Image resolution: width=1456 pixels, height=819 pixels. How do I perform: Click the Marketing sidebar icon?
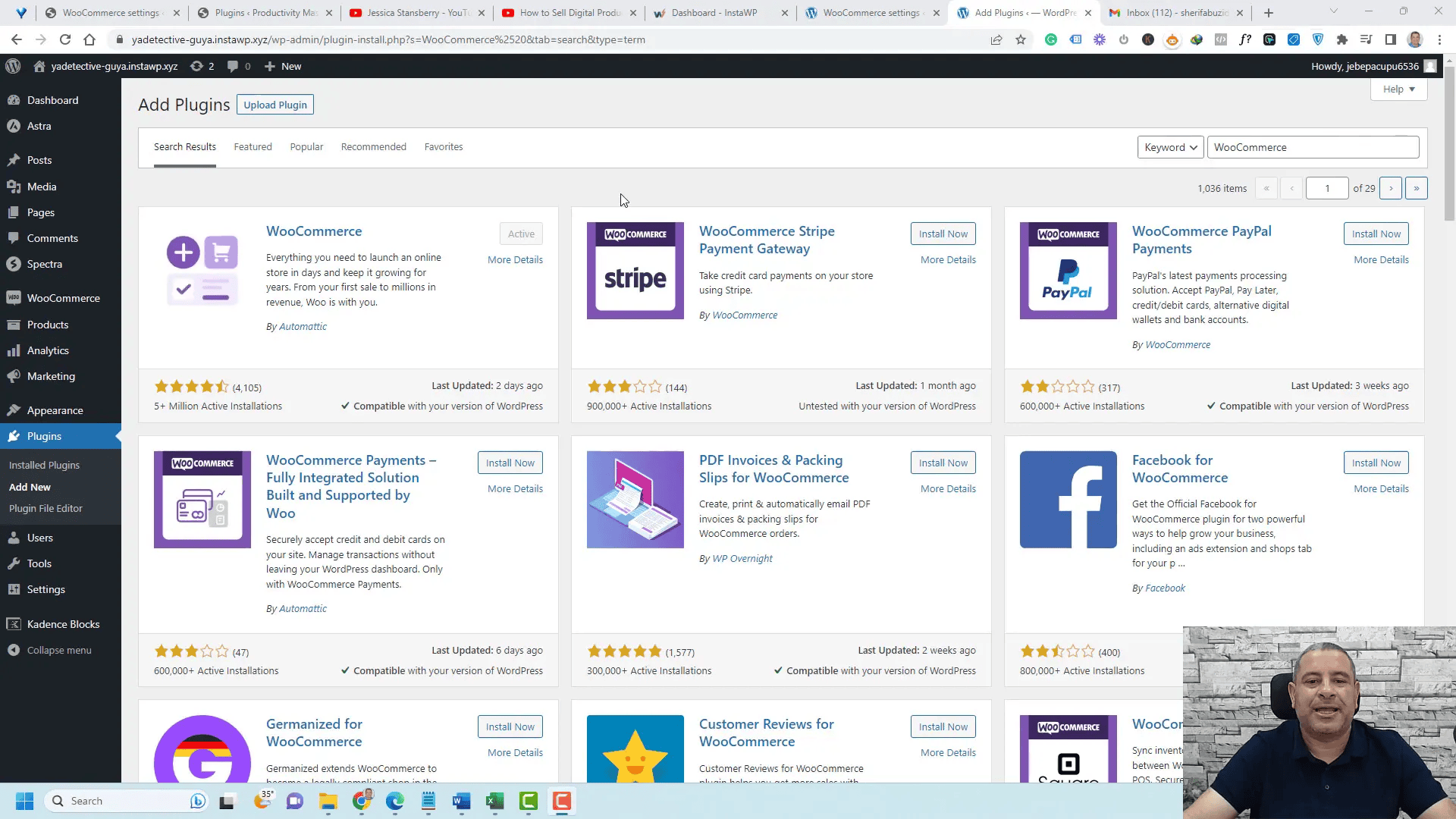pos(17,375)
